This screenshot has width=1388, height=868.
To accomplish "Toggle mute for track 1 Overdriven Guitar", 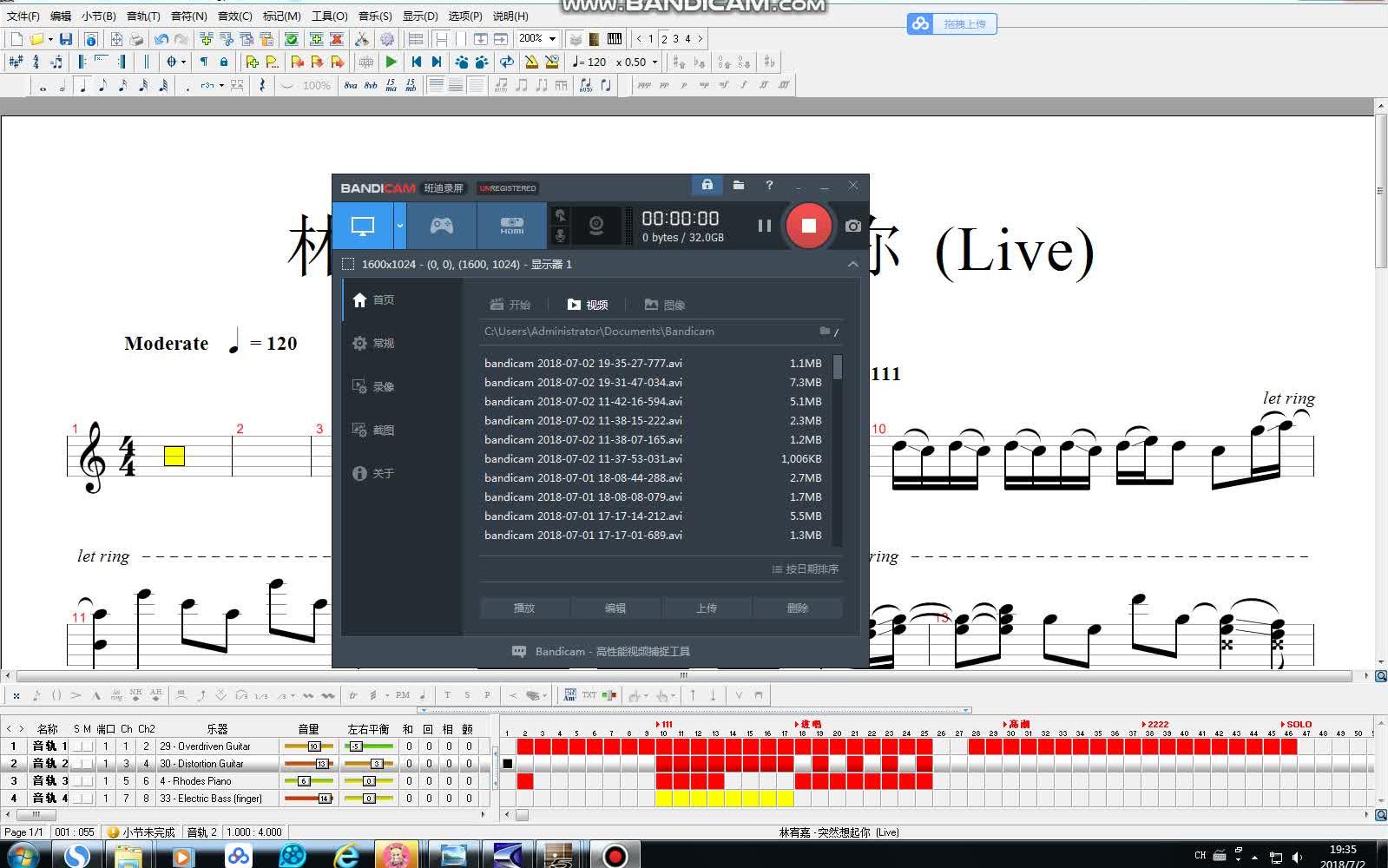I will [87, 746].
